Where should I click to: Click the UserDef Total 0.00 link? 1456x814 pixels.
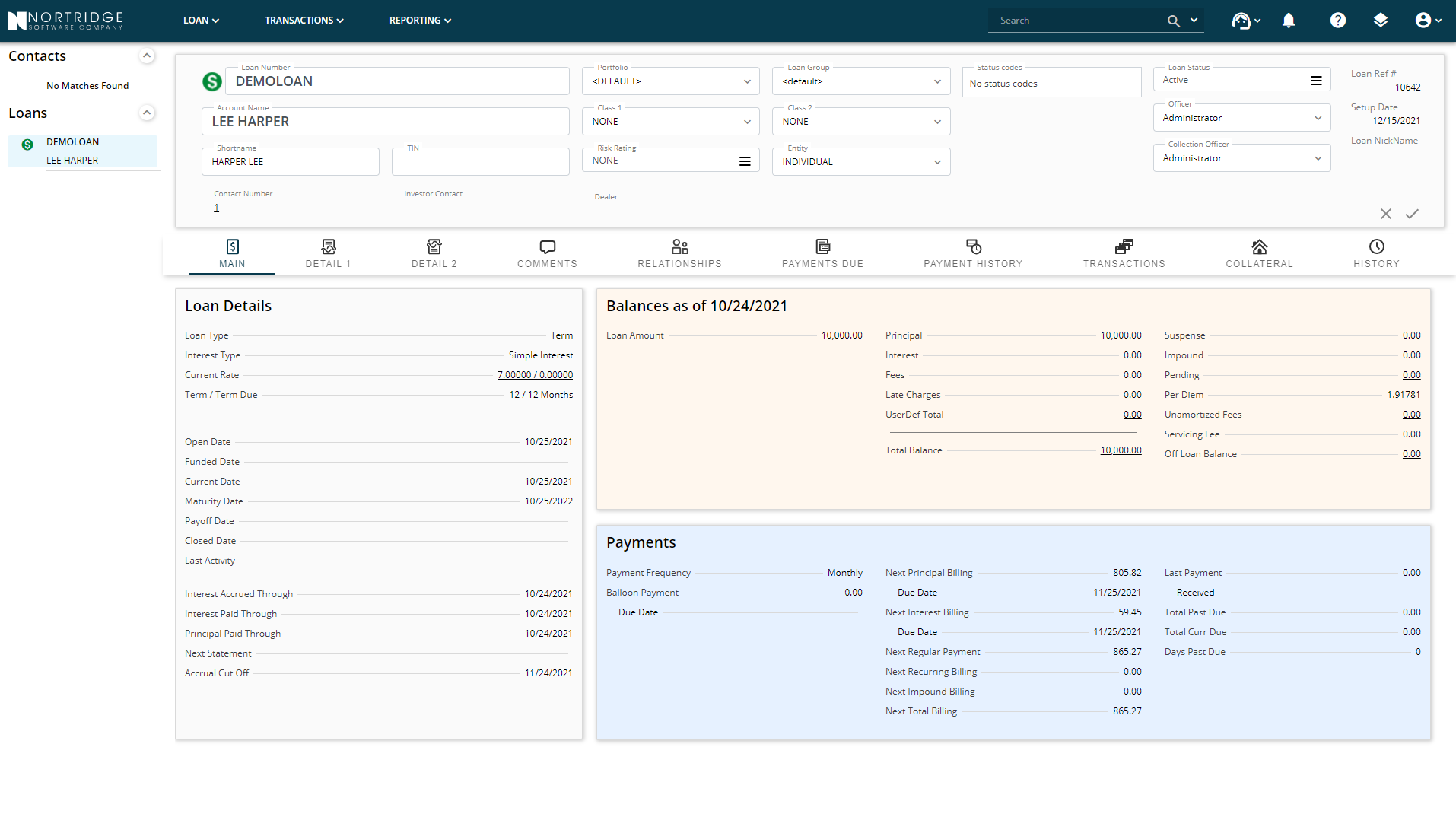[1132, 415]
